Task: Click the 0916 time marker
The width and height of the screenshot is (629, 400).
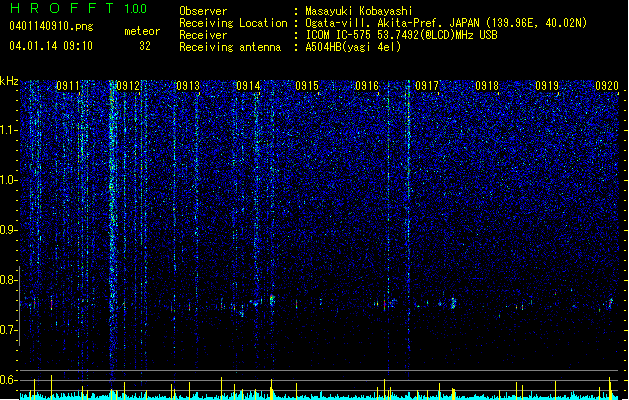Action: point(367,86)
